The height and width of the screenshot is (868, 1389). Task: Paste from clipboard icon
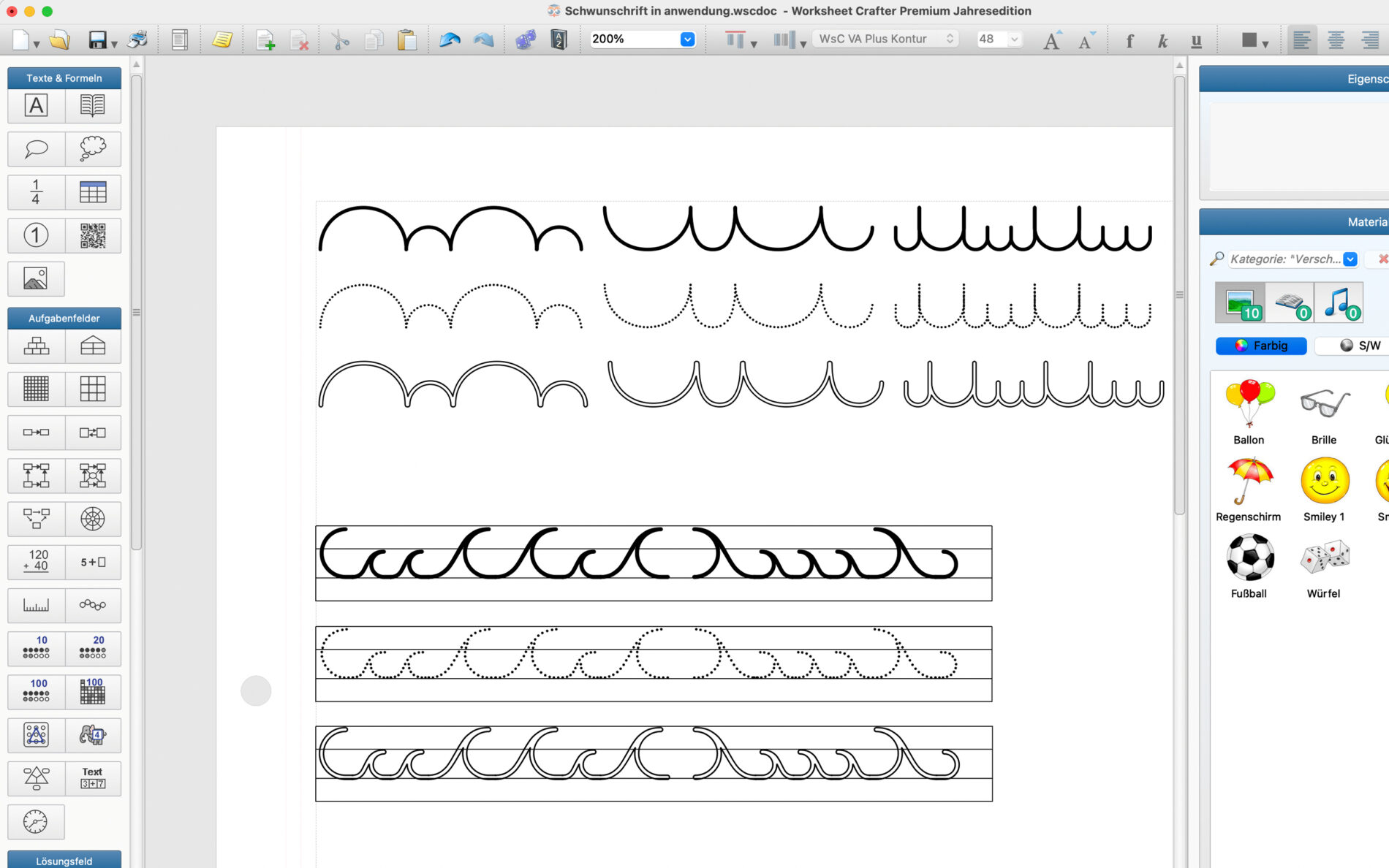[x=406, y=39]
